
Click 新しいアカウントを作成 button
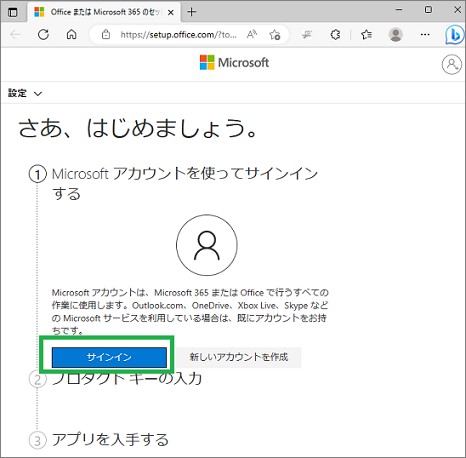(x=239, y=357)
